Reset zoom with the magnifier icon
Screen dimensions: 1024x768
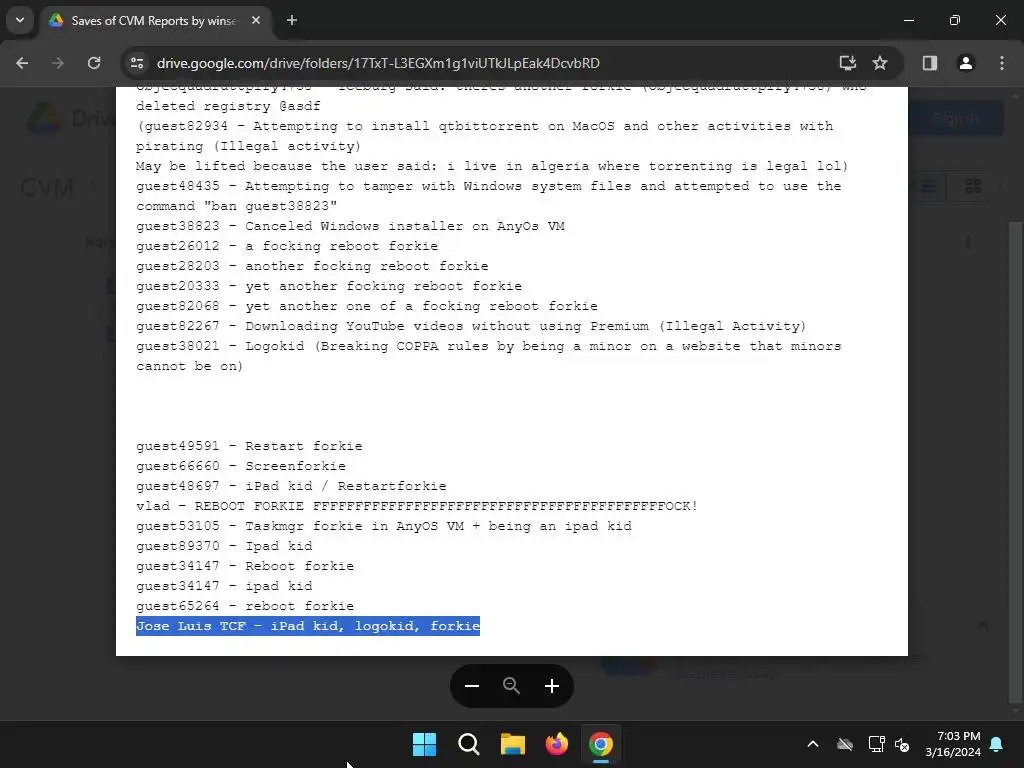511,686
